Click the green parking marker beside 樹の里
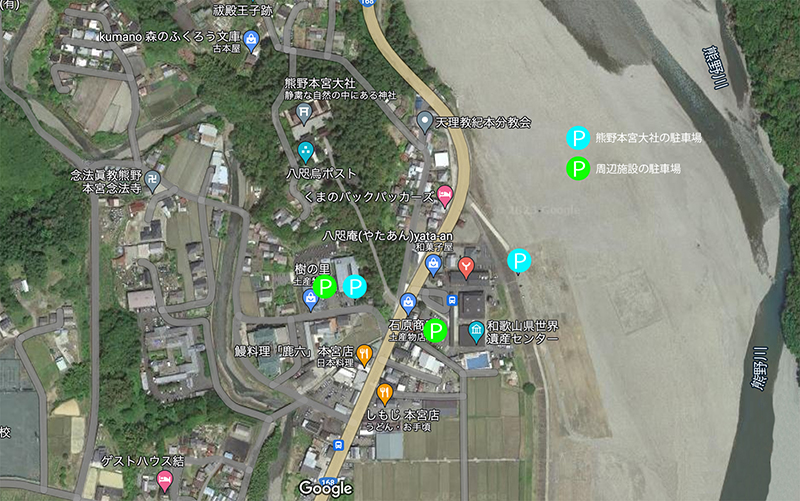800x501 pixels. (x=324, y=286)
